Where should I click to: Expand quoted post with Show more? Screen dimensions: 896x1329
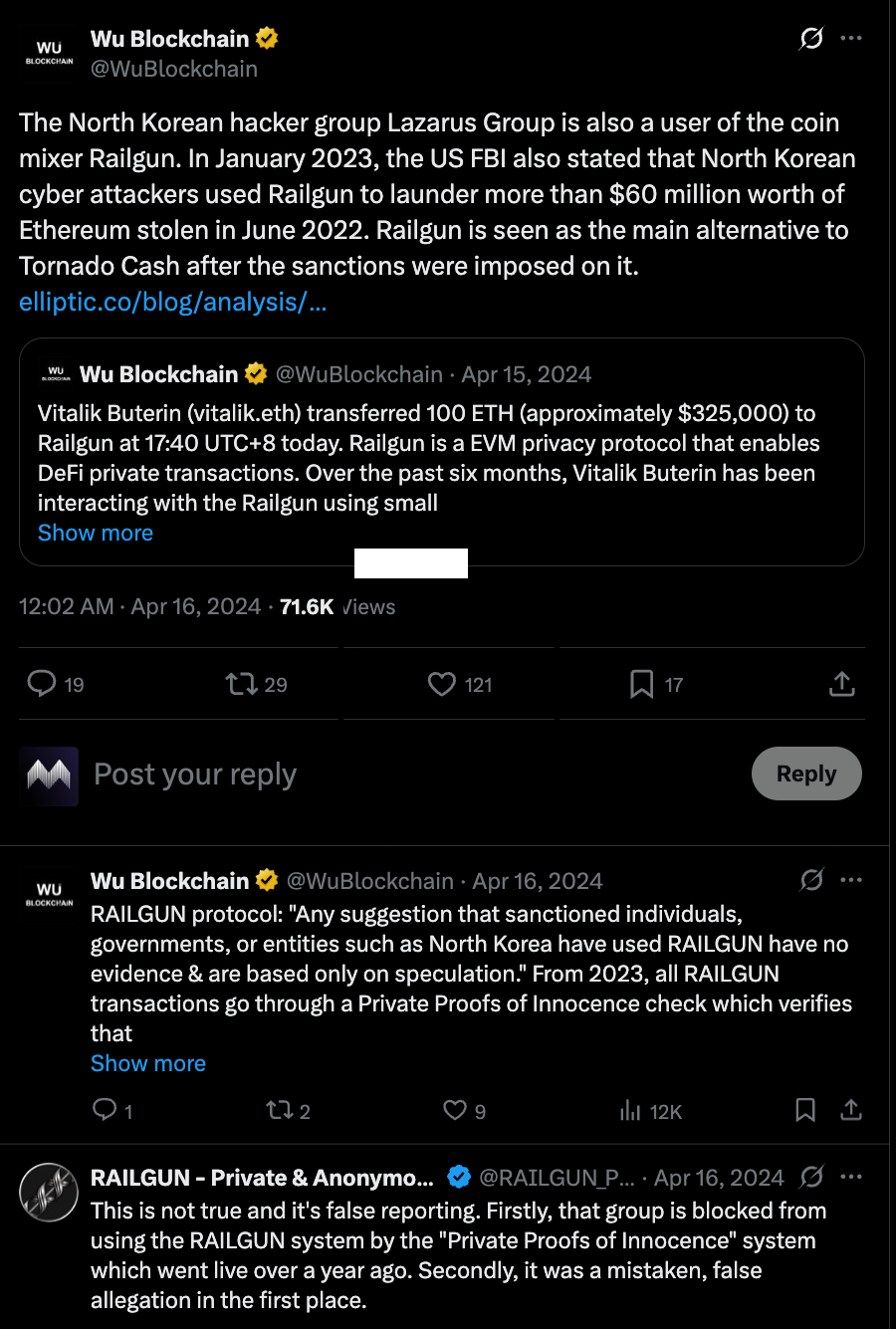[96, 533]
